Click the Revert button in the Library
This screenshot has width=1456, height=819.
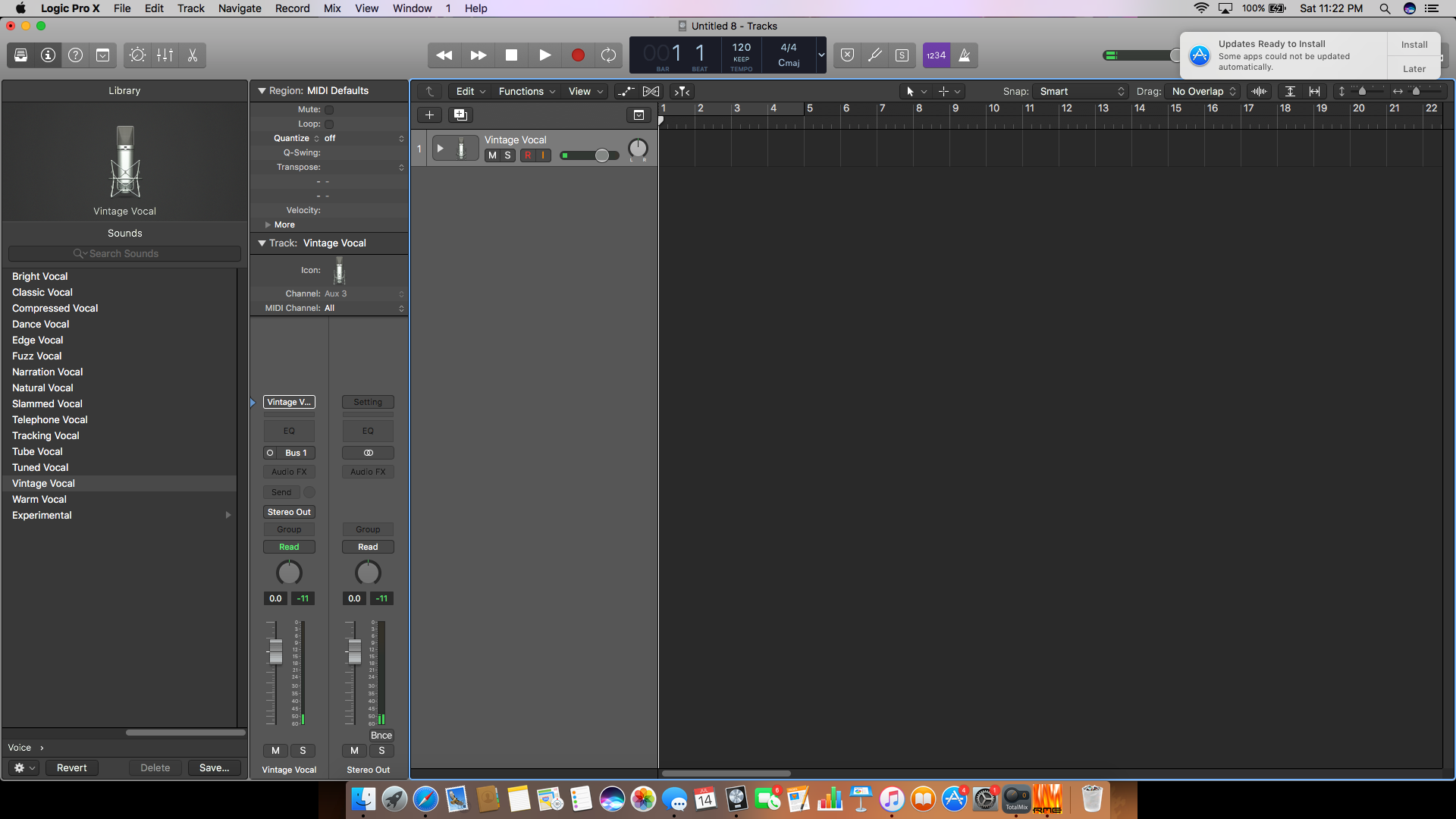tap(71, 767)
